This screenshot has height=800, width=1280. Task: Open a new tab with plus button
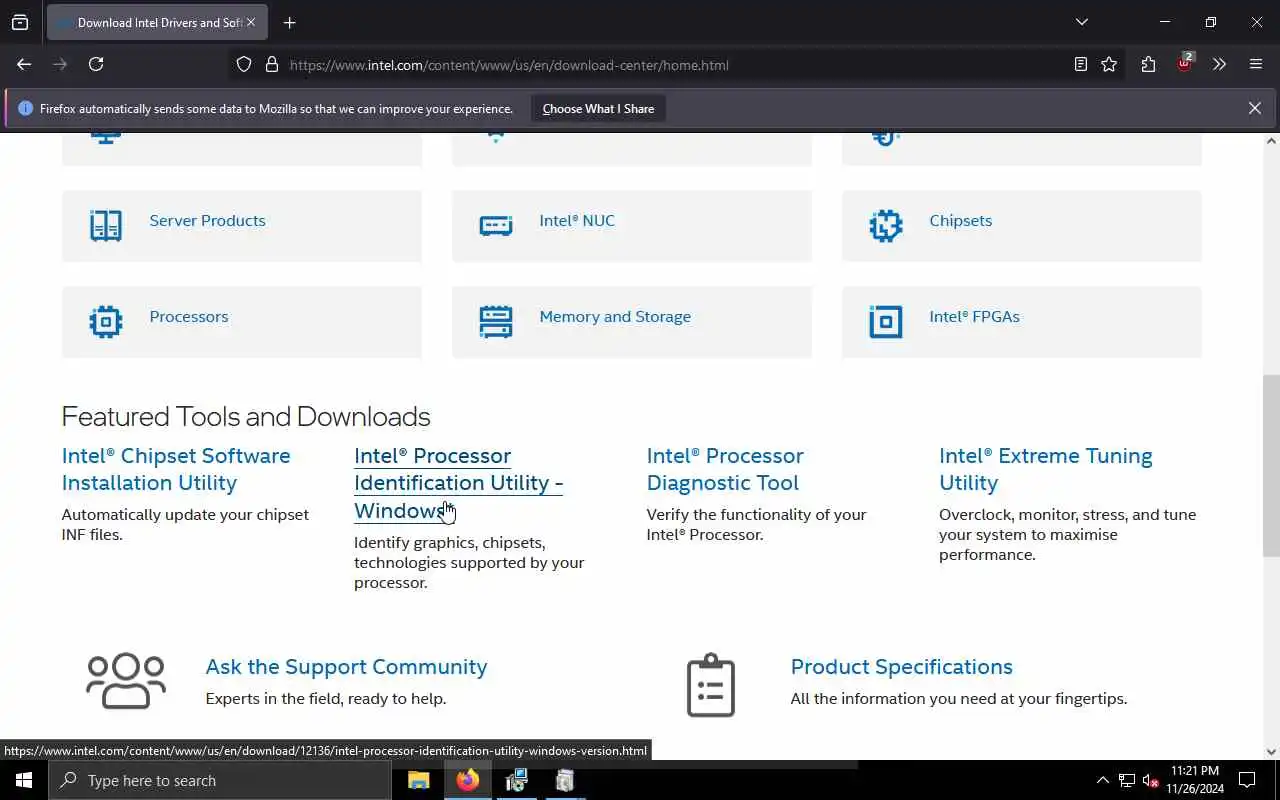pos(290,22)
